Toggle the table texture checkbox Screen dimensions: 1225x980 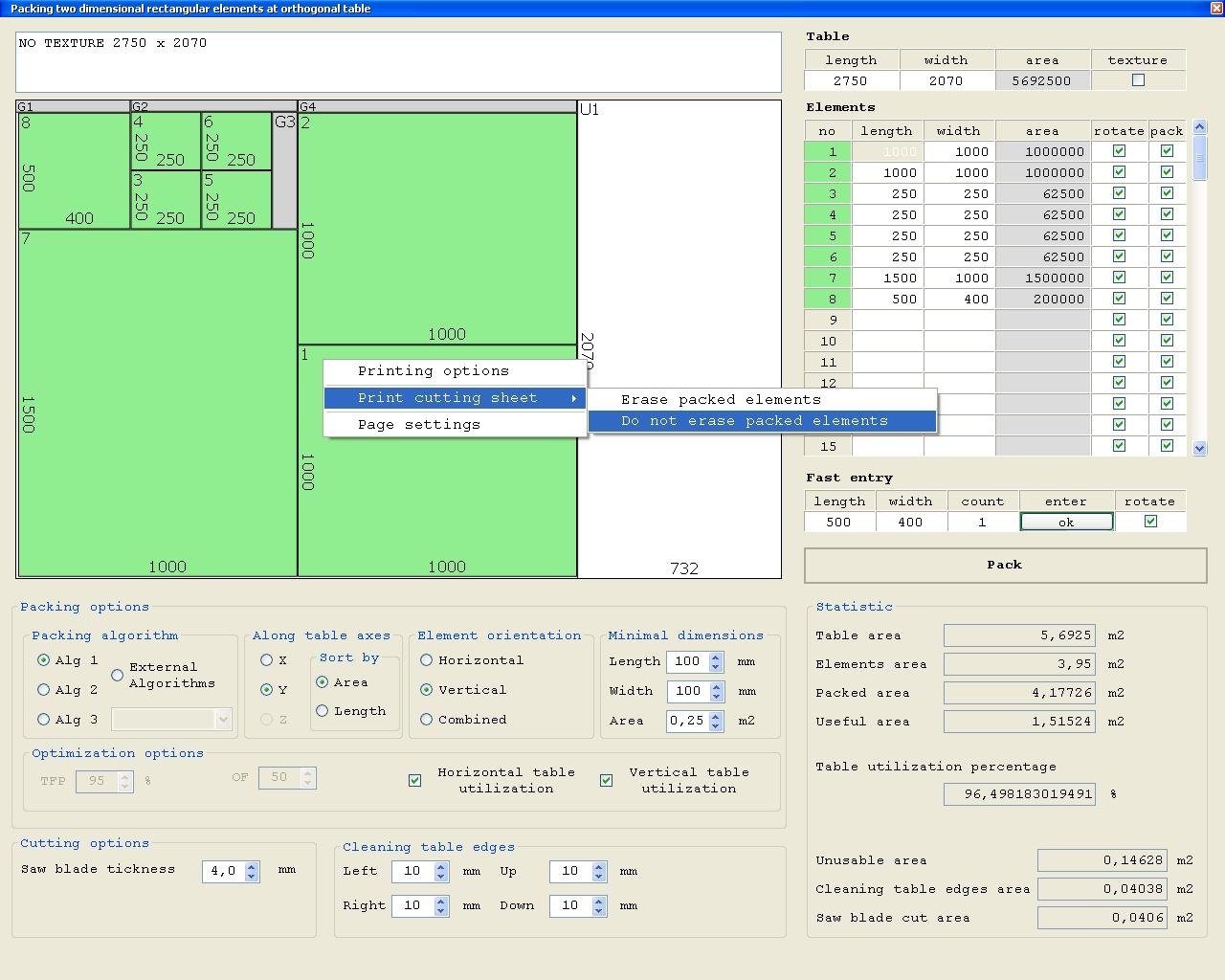pos(1138,80)
